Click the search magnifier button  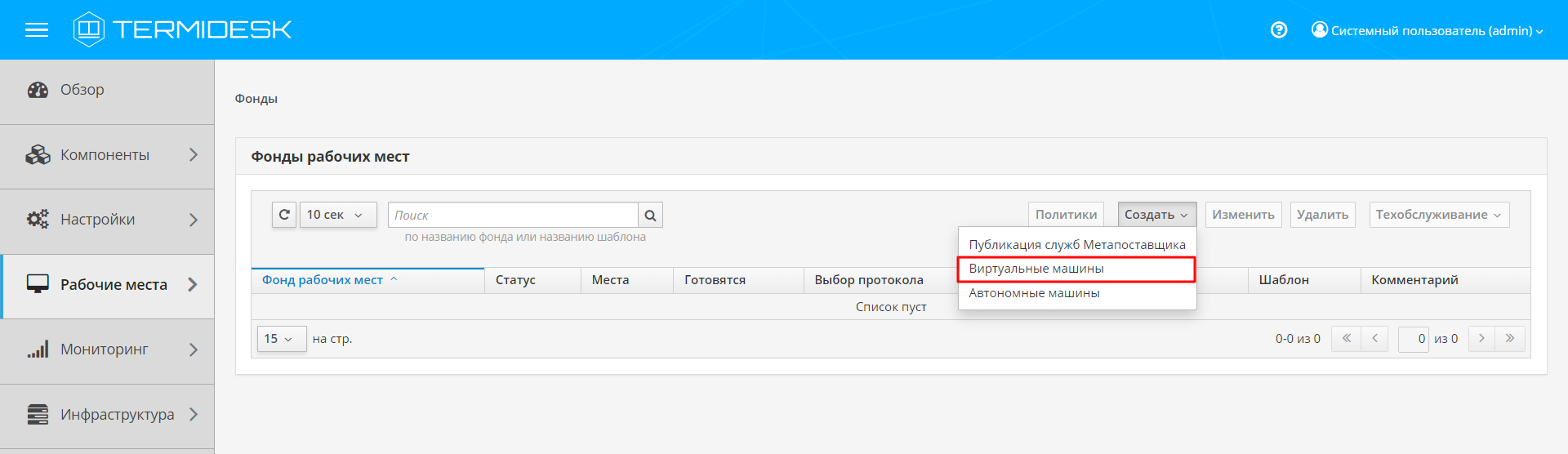click(650, 216)
